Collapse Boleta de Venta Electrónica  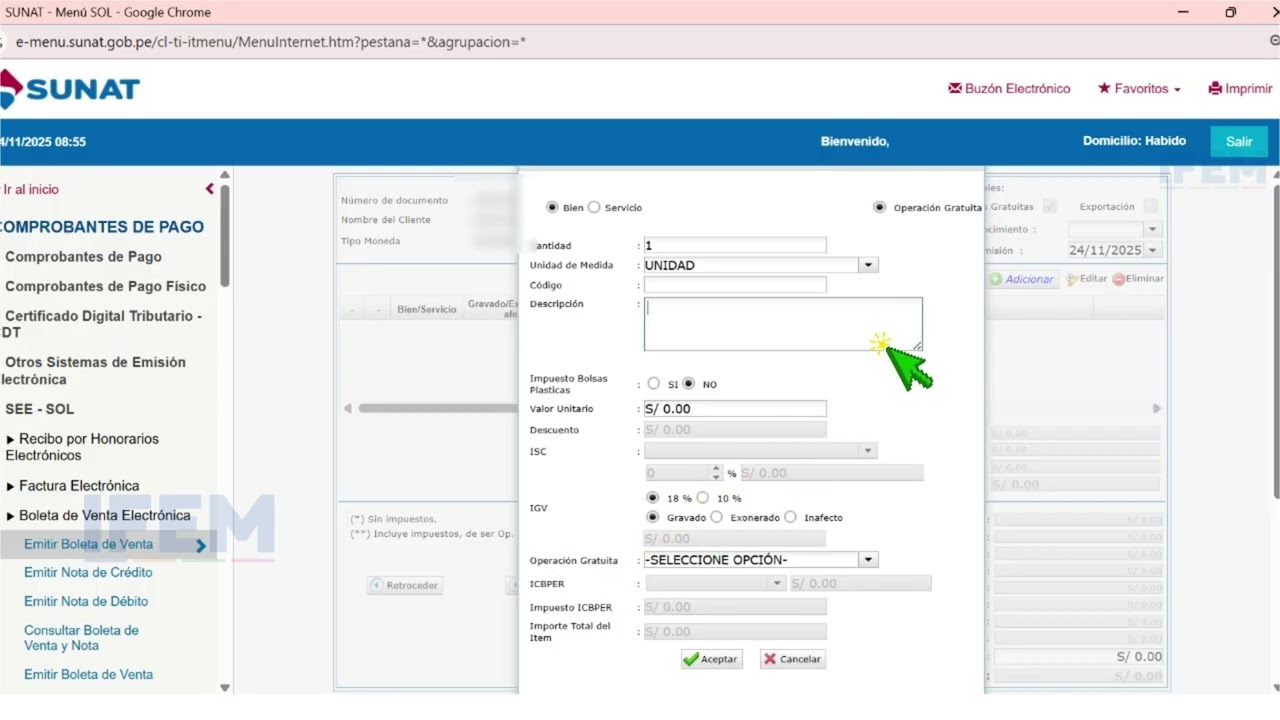[98, 516]
